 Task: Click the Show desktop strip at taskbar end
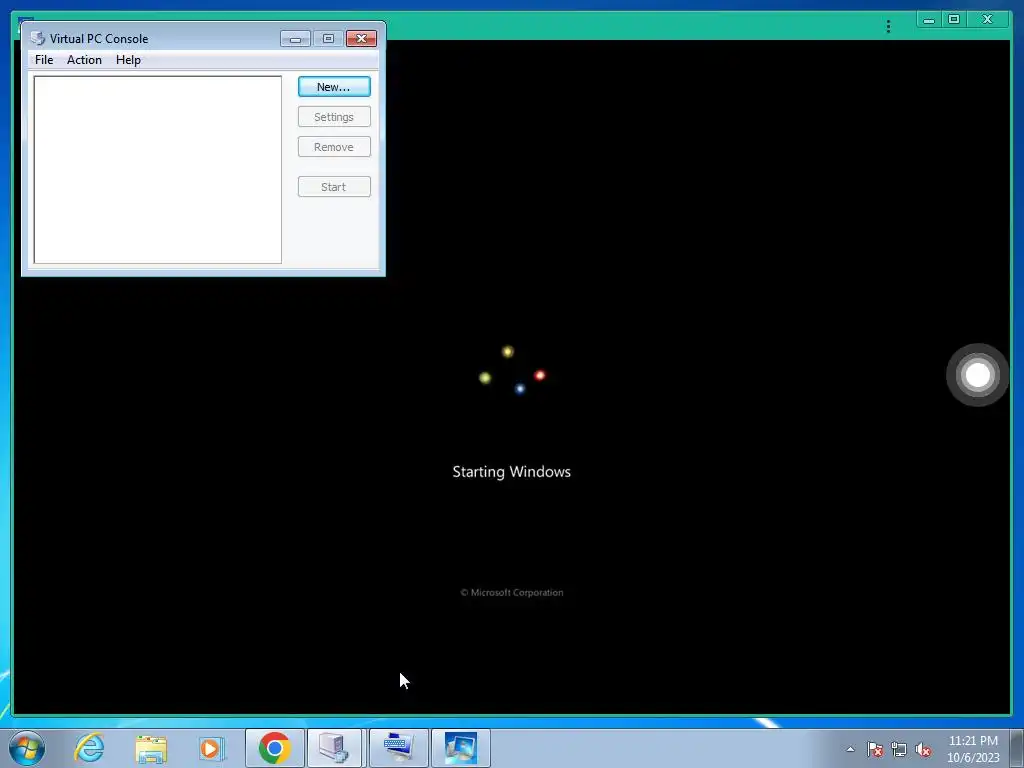(1017, 748)
